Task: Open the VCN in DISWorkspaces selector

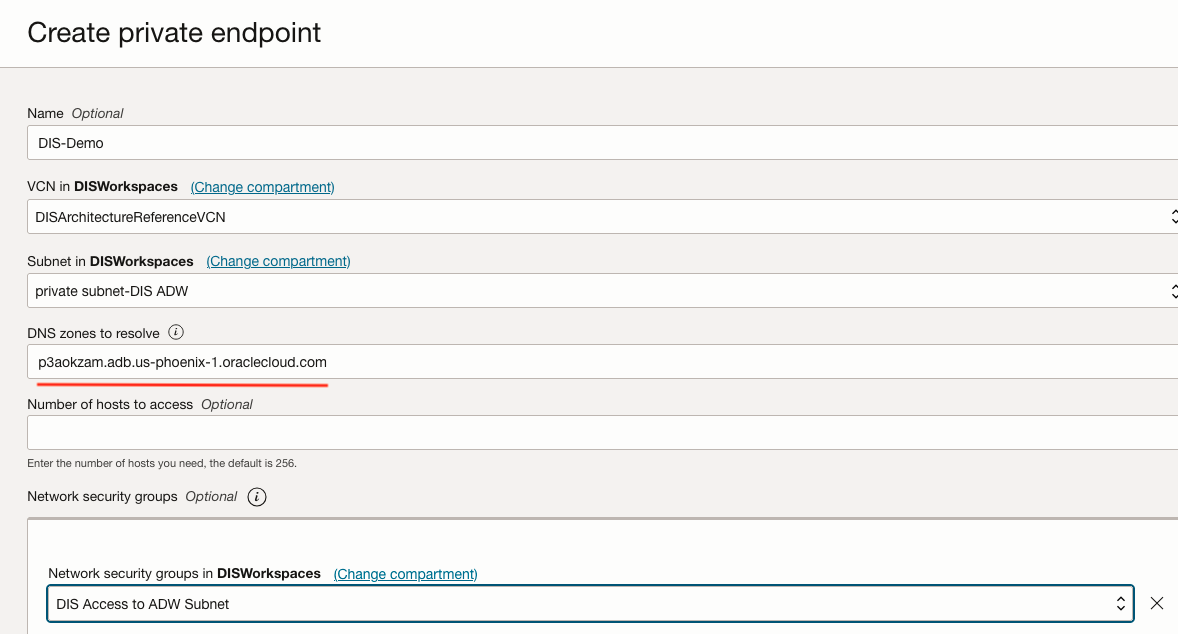Action: 600,216
